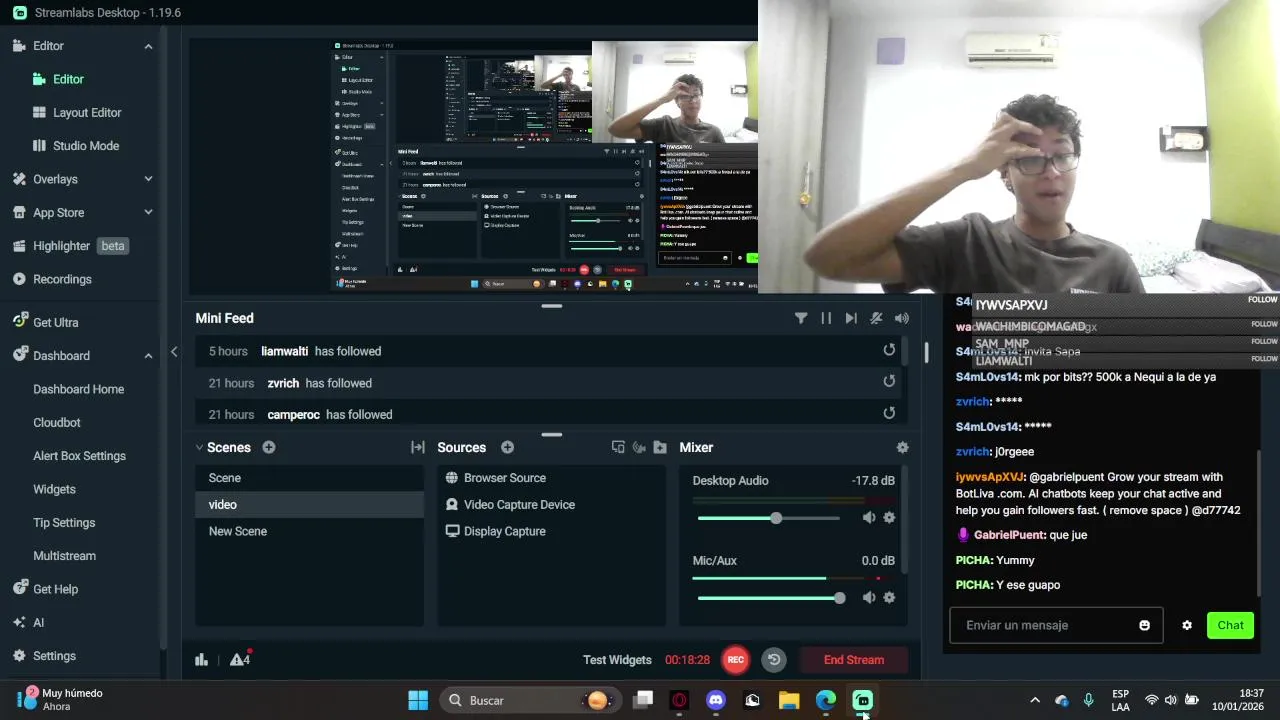The height and width of the screenshot is (720, 1280).
Task: Click the Get Ultra icon
Action: (x=19, y=322)
